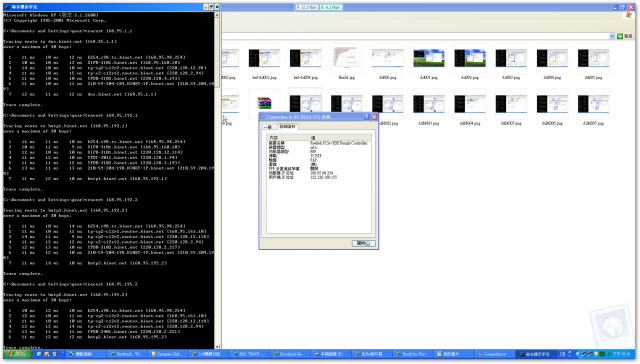Select the 4db003.png thumbnail
The image size is (640, 364).
tap(429, 104)
